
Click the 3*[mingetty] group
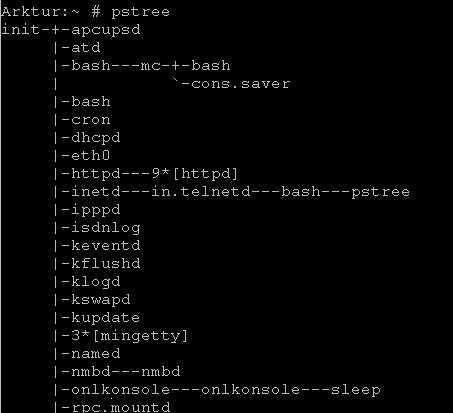pyautogui.click(x=129, y=336)
